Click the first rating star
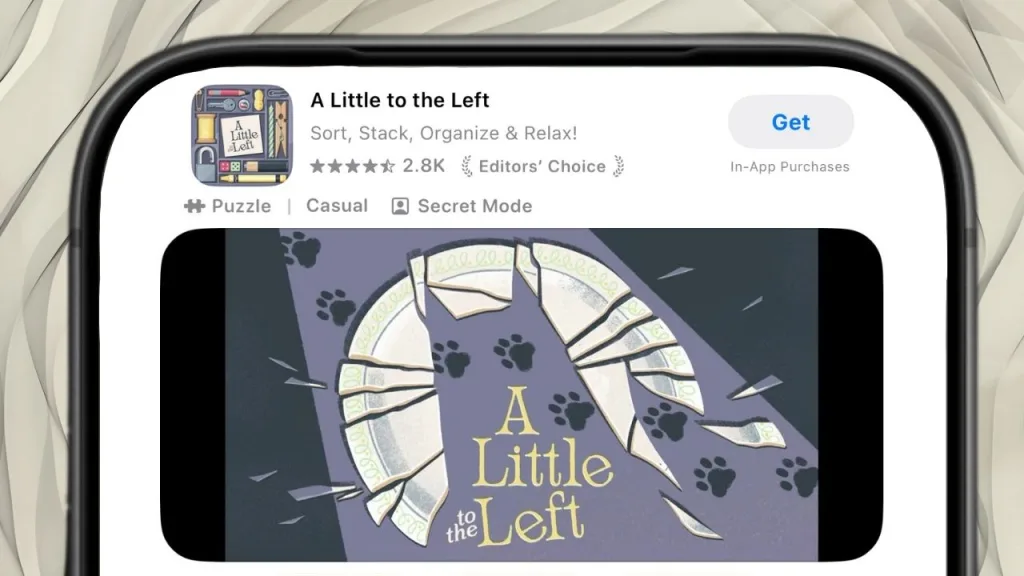Image resolution: width=1024 pixels, height=576 pixels. (x=318, y=166)
